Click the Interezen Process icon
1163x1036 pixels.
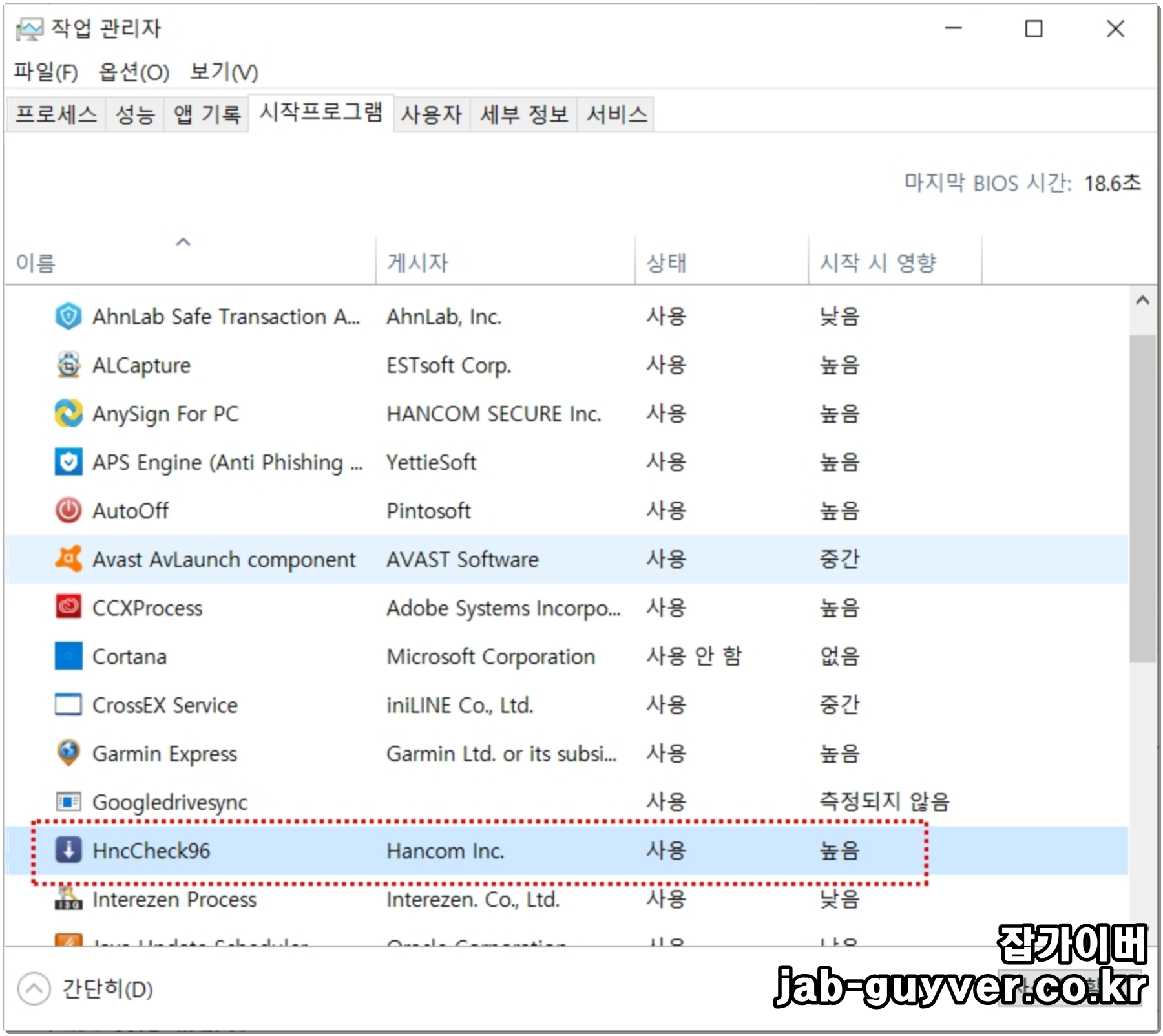click(68, 898)
